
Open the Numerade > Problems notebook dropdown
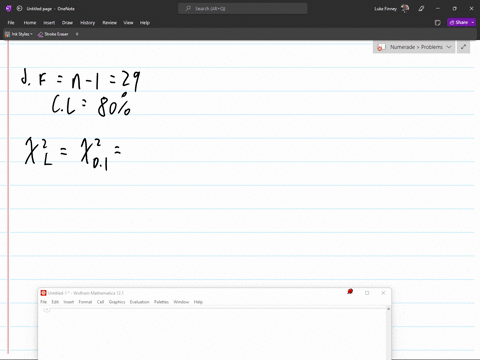click(414, 47)
